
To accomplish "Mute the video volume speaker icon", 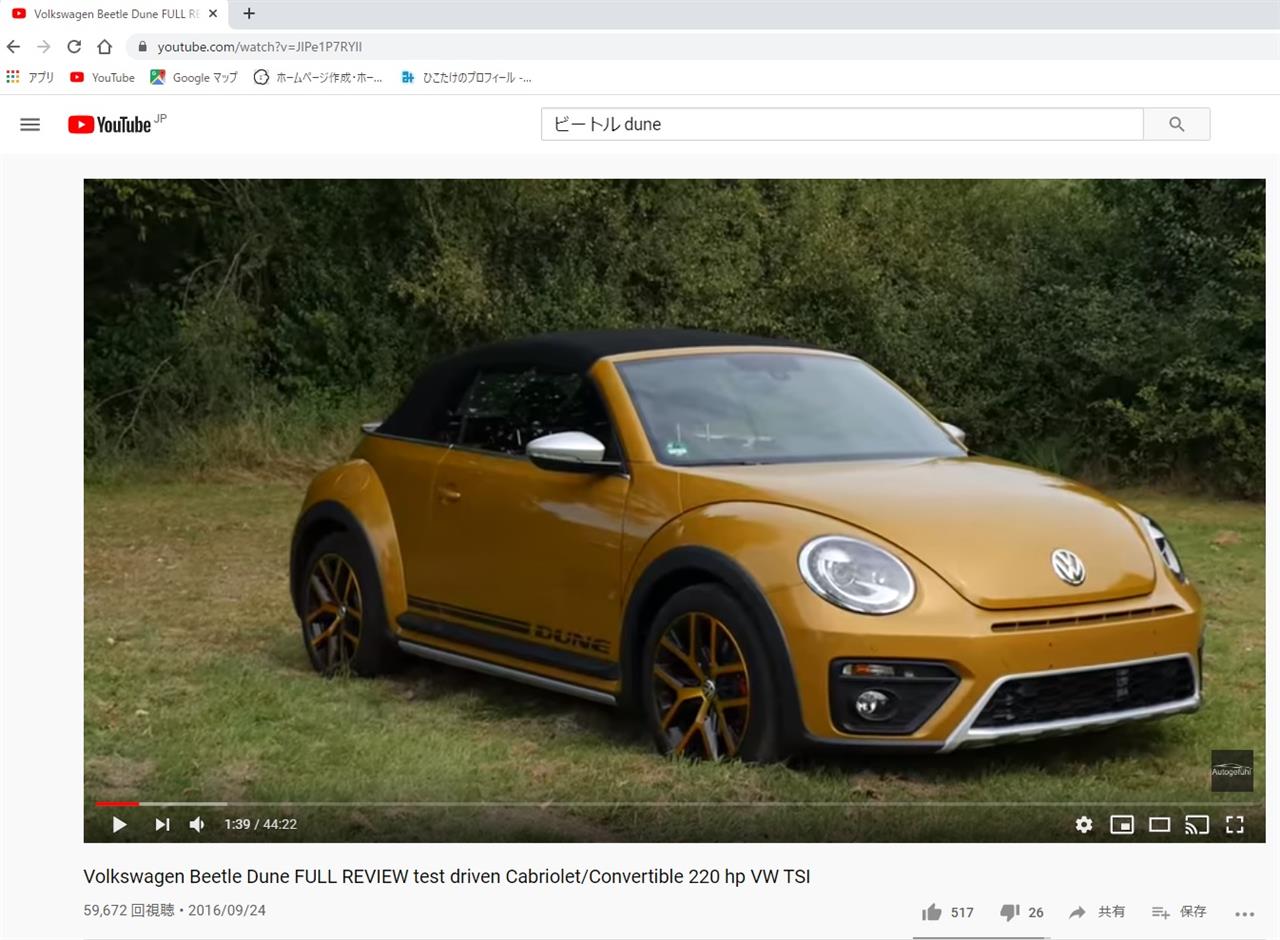I will click(198, 824).
